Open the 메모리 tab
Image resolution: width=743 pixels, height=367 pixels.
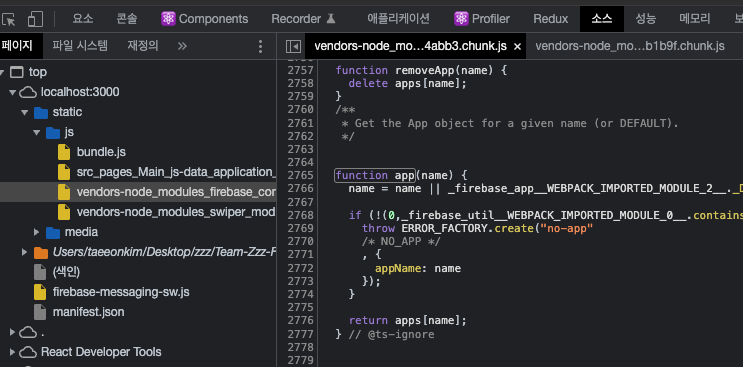[x=695, y=19]
